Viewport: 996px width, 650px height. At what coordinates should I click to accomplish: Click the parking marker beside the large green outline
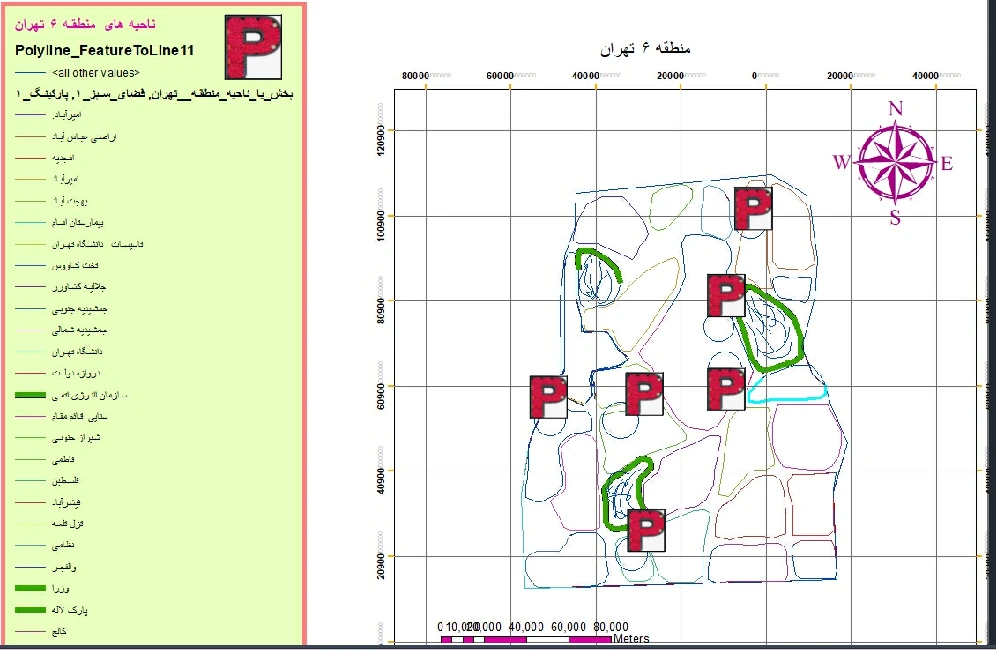click(x=726, y=295)
